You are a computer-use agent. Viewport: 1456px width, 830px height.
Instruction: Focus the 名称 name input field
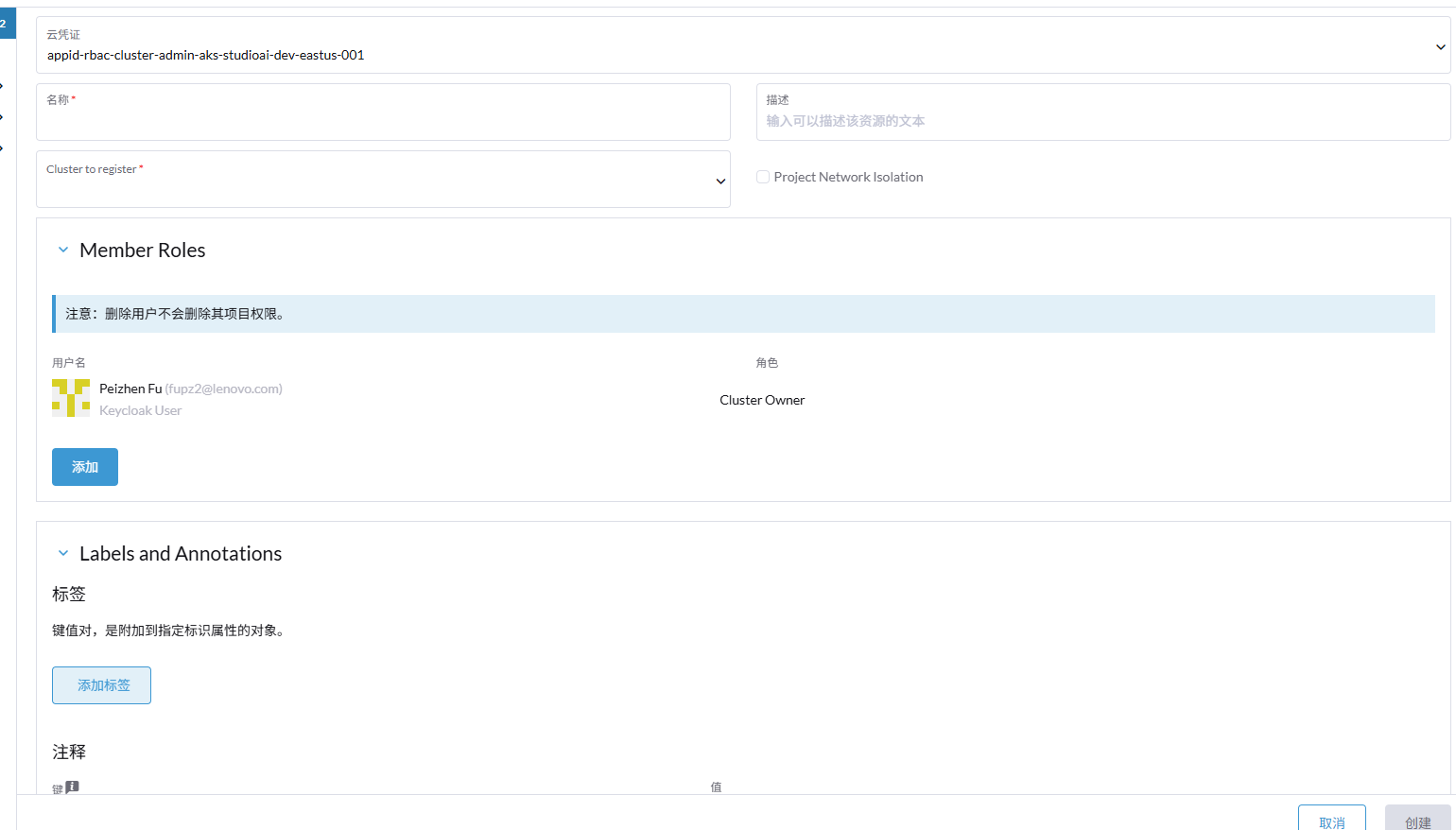point(383,121)
